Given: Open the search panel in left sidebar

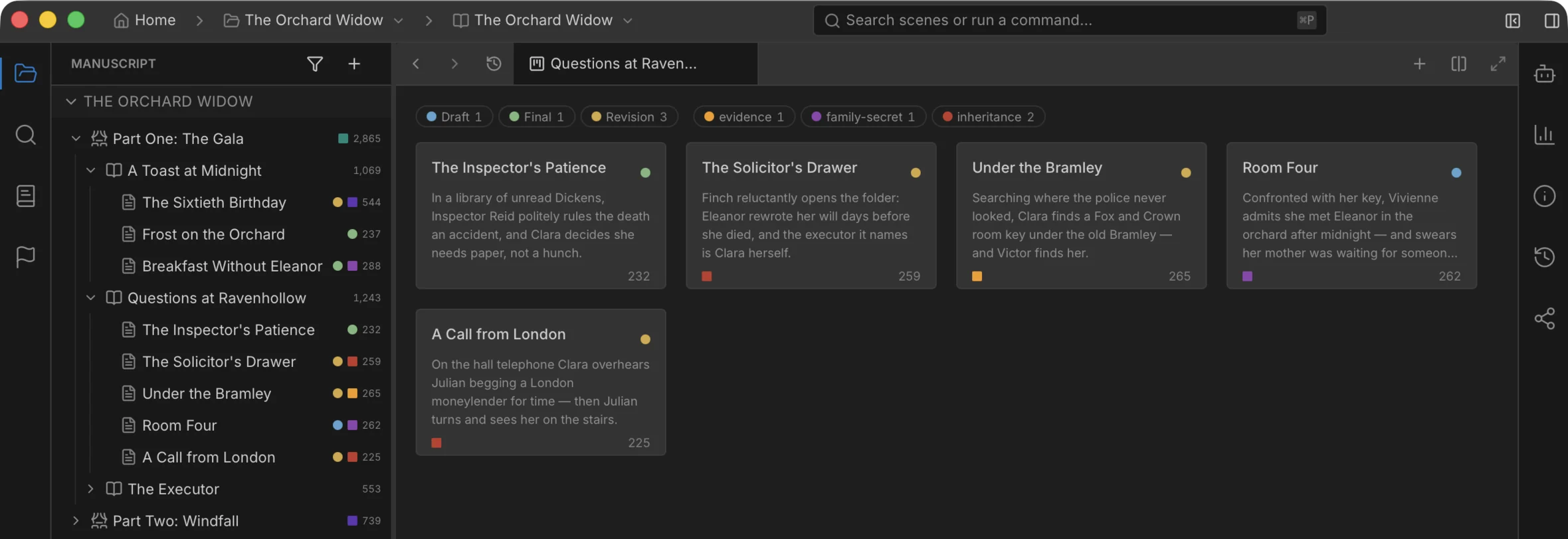Looking at the screenshot, I should pyautogui.click(x=25, y=135).
